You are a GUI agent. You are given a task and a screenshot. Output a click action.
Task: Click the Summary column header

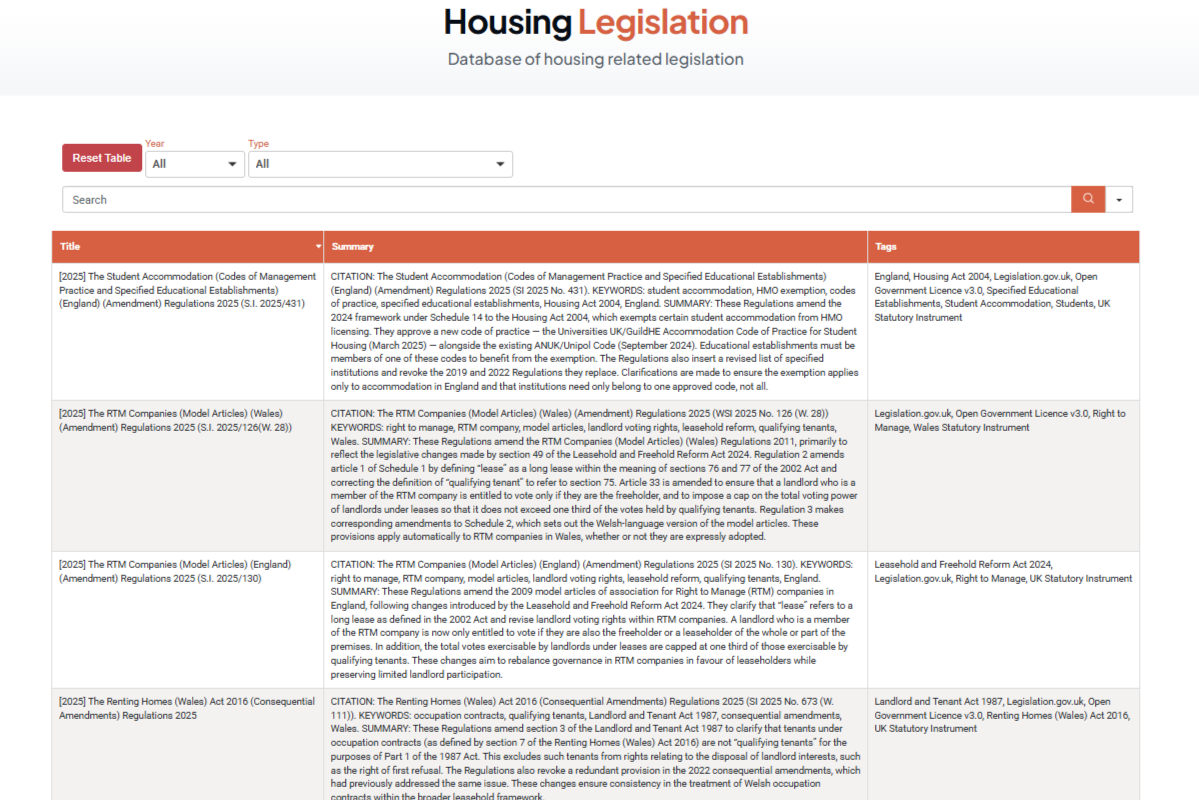point(353,246)
